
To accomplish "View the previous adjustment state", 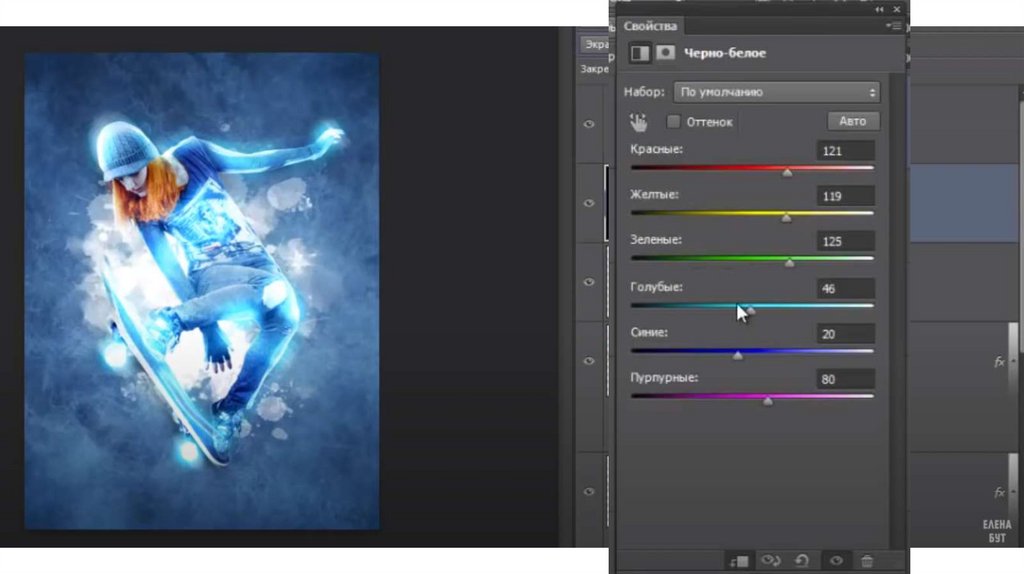I will click(771, 560).
